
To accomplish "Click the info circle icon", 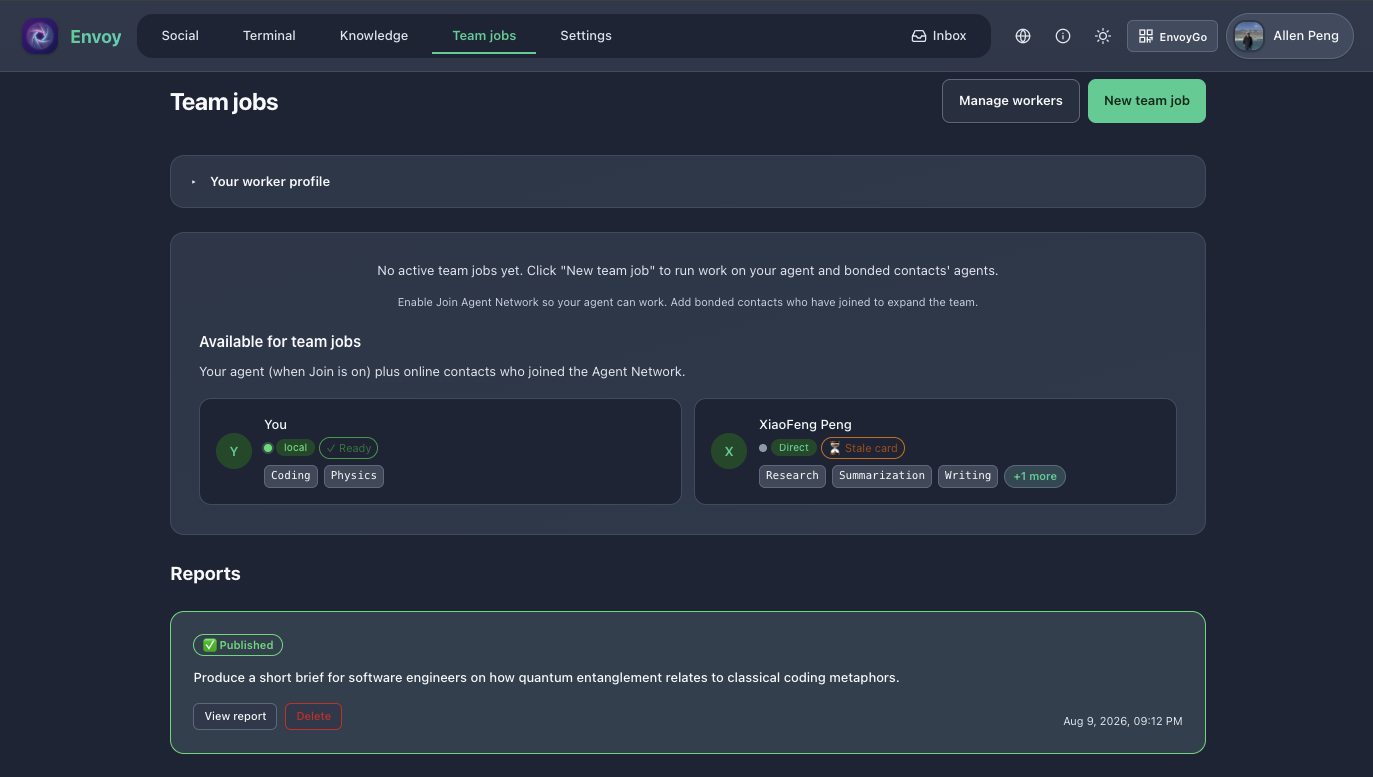I will 1063,36.
